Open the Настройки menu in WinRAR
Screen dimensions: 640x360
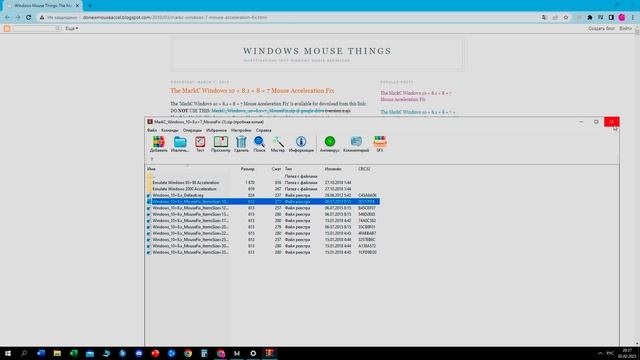241,130
